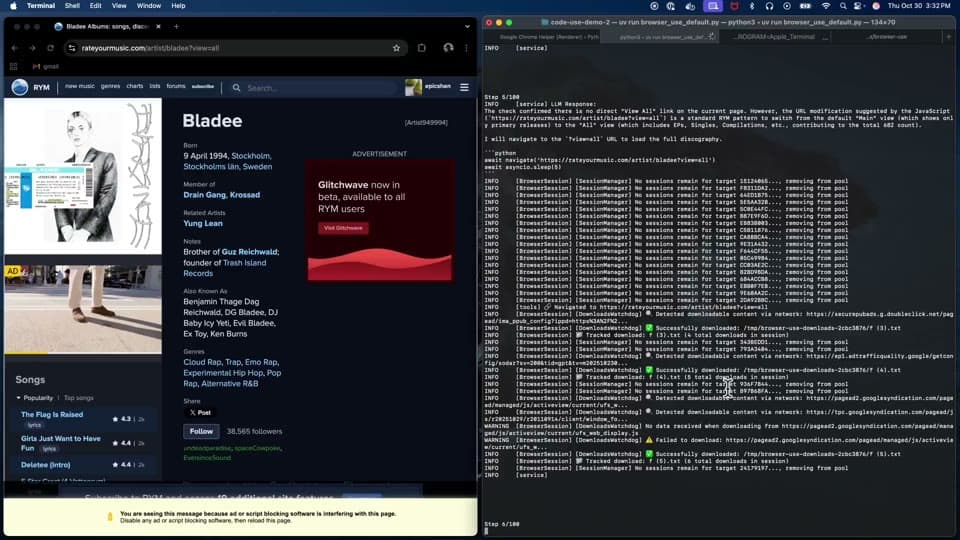960x540 pixels.
Task: Open the charts nav link
Action: pos(135,86)
